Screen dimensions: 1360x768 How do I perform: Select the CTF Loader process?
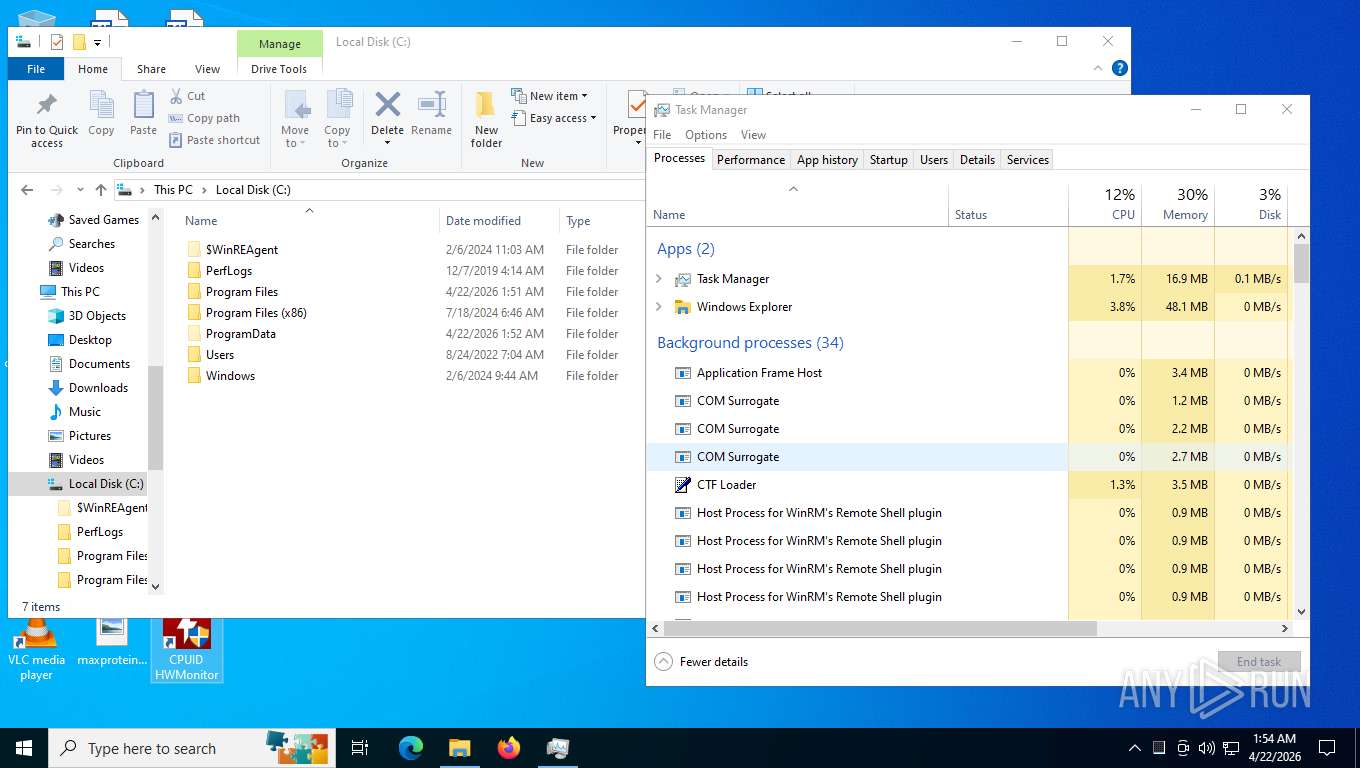coord(857,485)
